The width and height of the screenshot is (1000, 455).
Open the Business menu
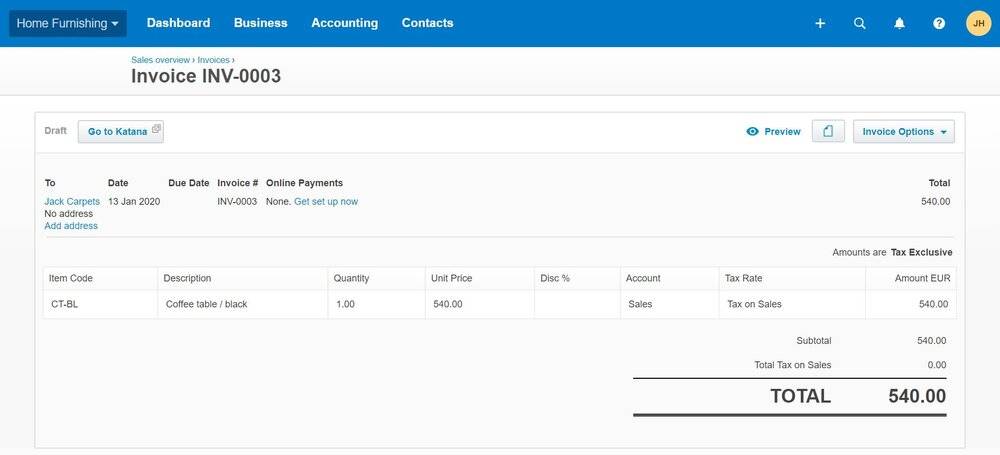coord(260,23)
